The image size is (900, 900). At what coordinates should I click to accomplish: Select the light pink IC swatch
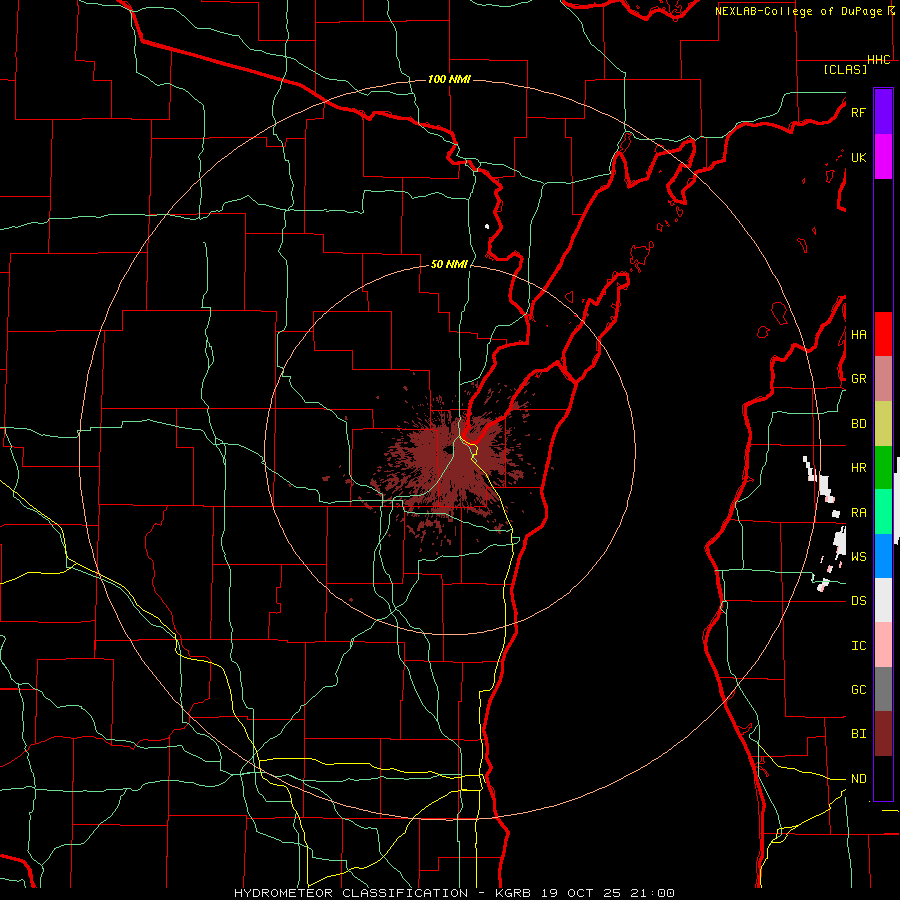(883, 645)
